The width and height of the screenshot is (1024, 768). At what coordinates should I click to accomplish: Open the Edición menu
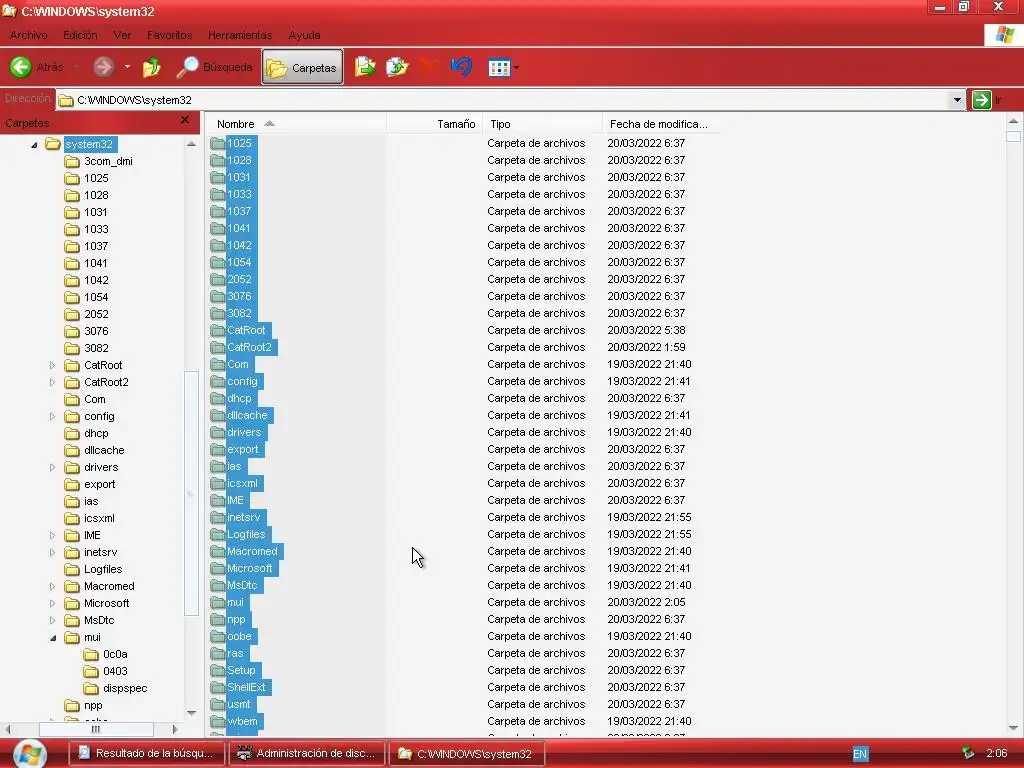tap(80, 35)
